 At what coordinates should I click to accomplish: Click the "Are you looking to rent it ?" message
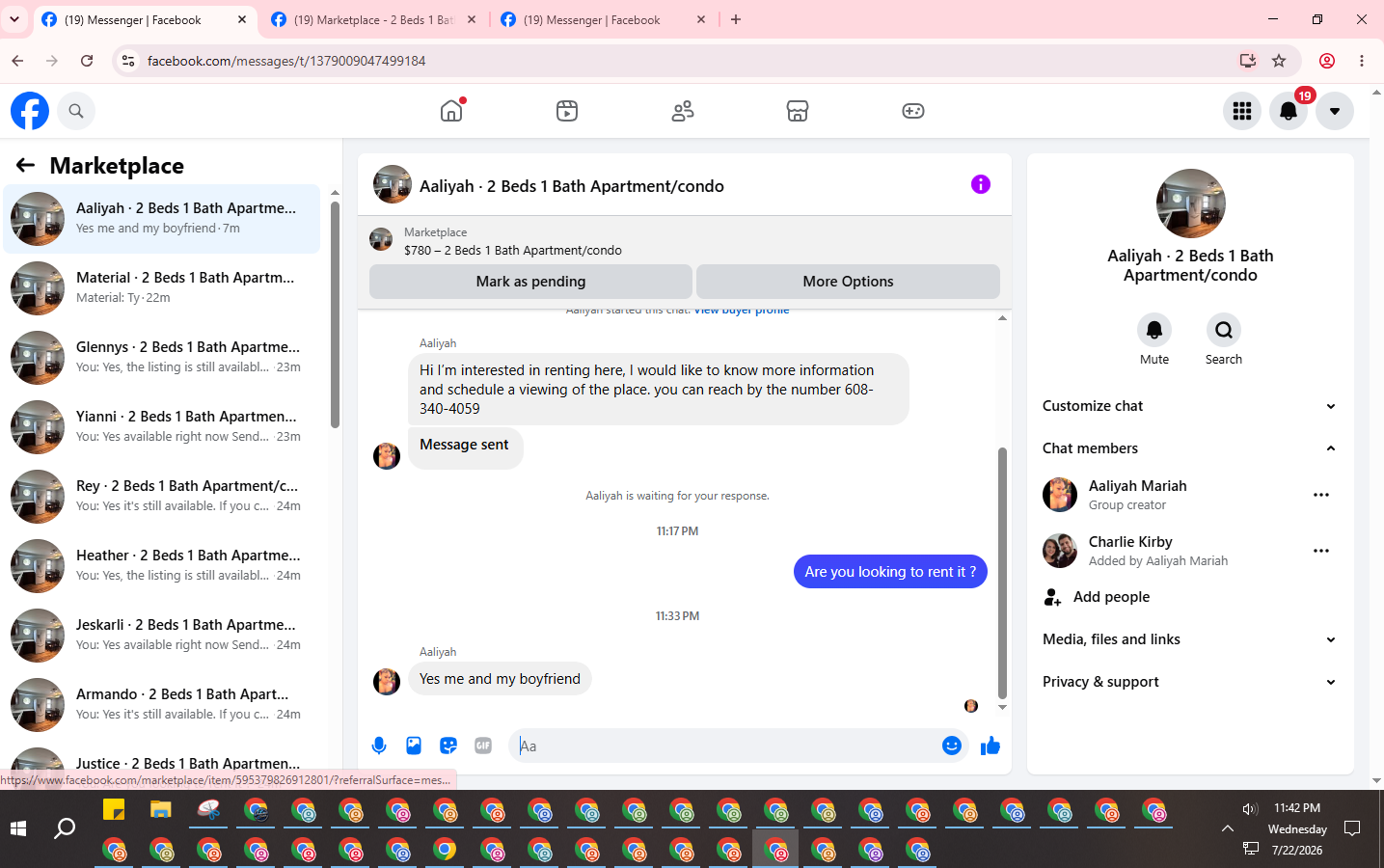(890, 572)
